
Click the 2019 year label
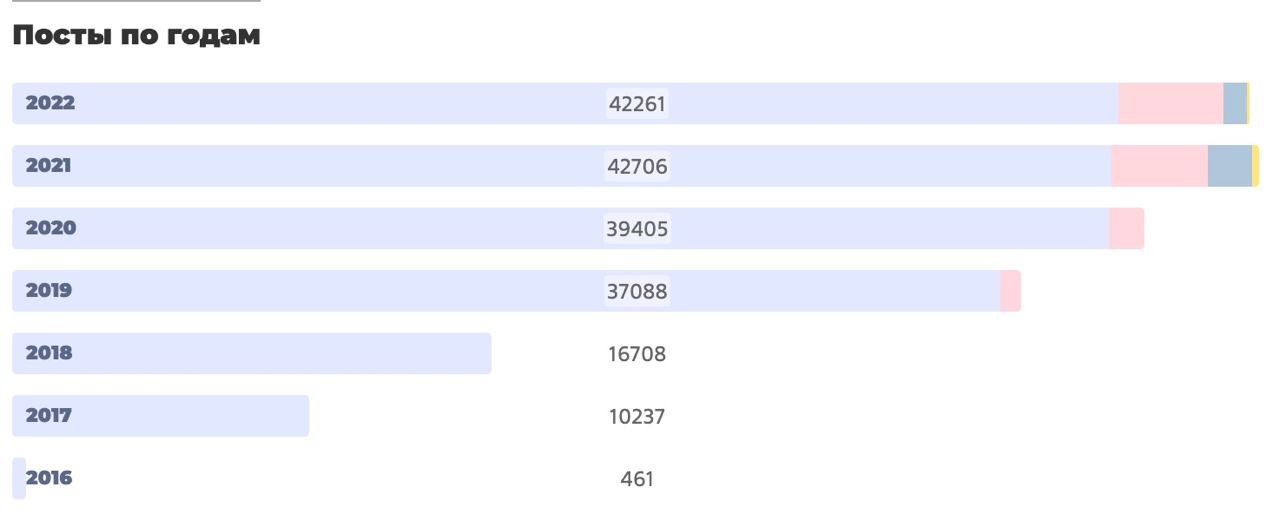point(50,291)
